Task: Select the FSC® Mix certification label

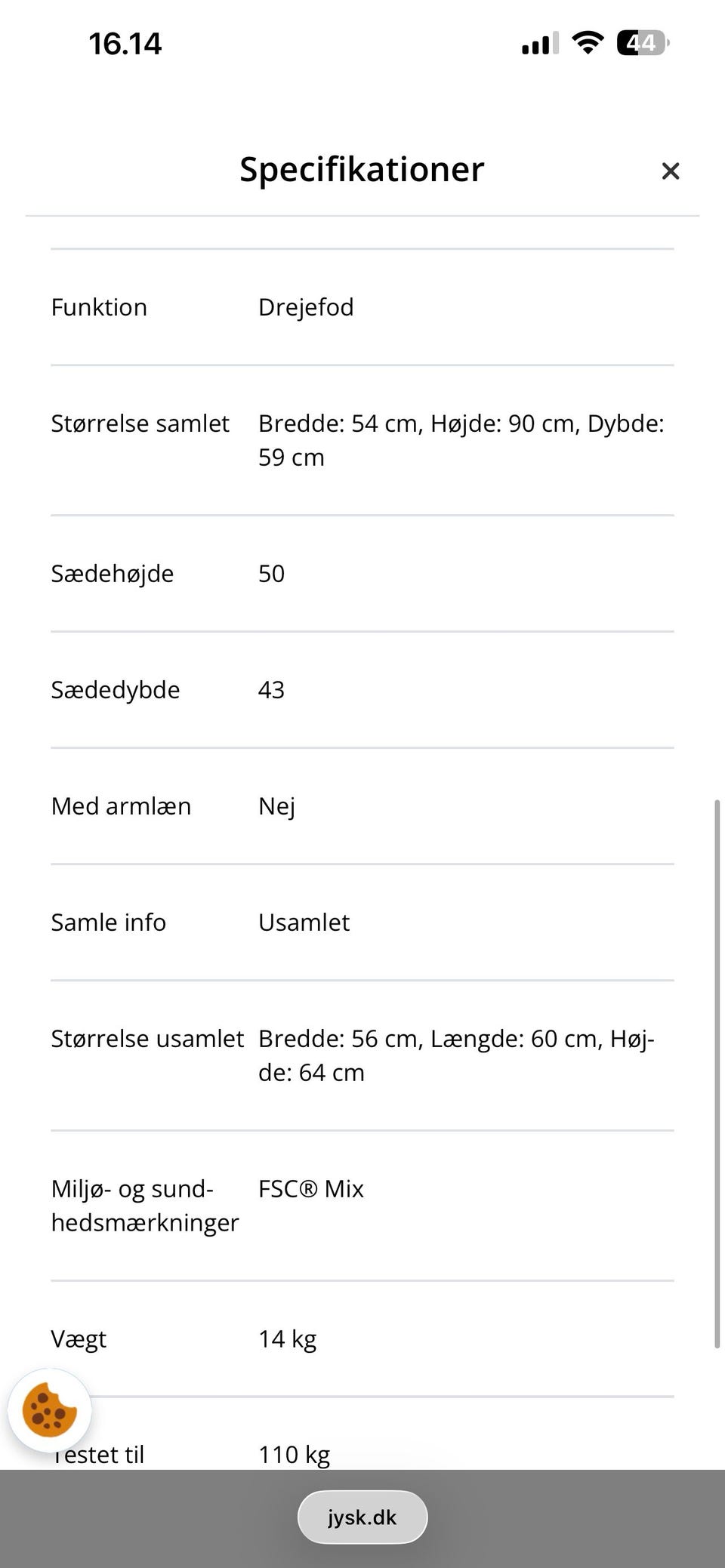Action: tap(310, 1189)
